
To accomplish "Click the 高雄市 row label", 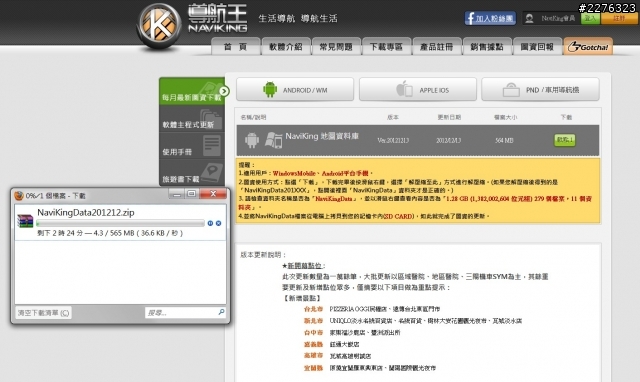I will click(x=313, y=356).
